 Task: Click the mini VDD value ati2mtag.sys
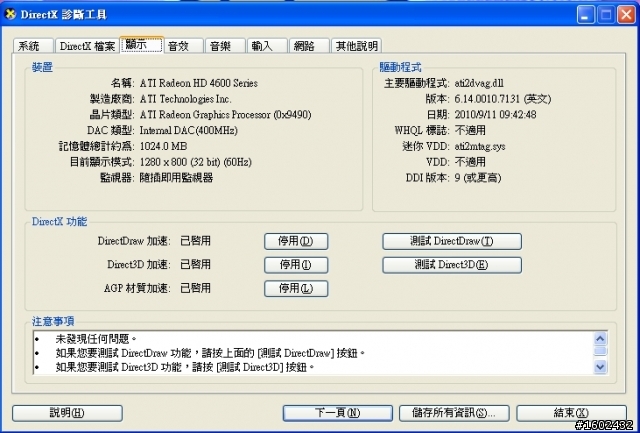[480, 146]
